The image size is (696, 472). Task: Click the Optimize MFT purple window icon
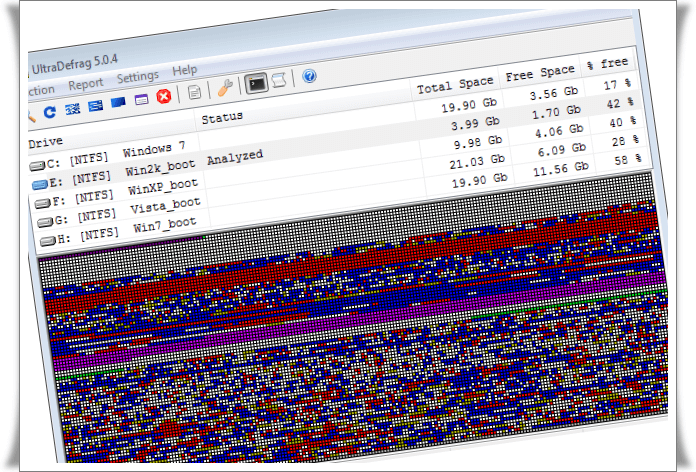(x=142, y=99)
